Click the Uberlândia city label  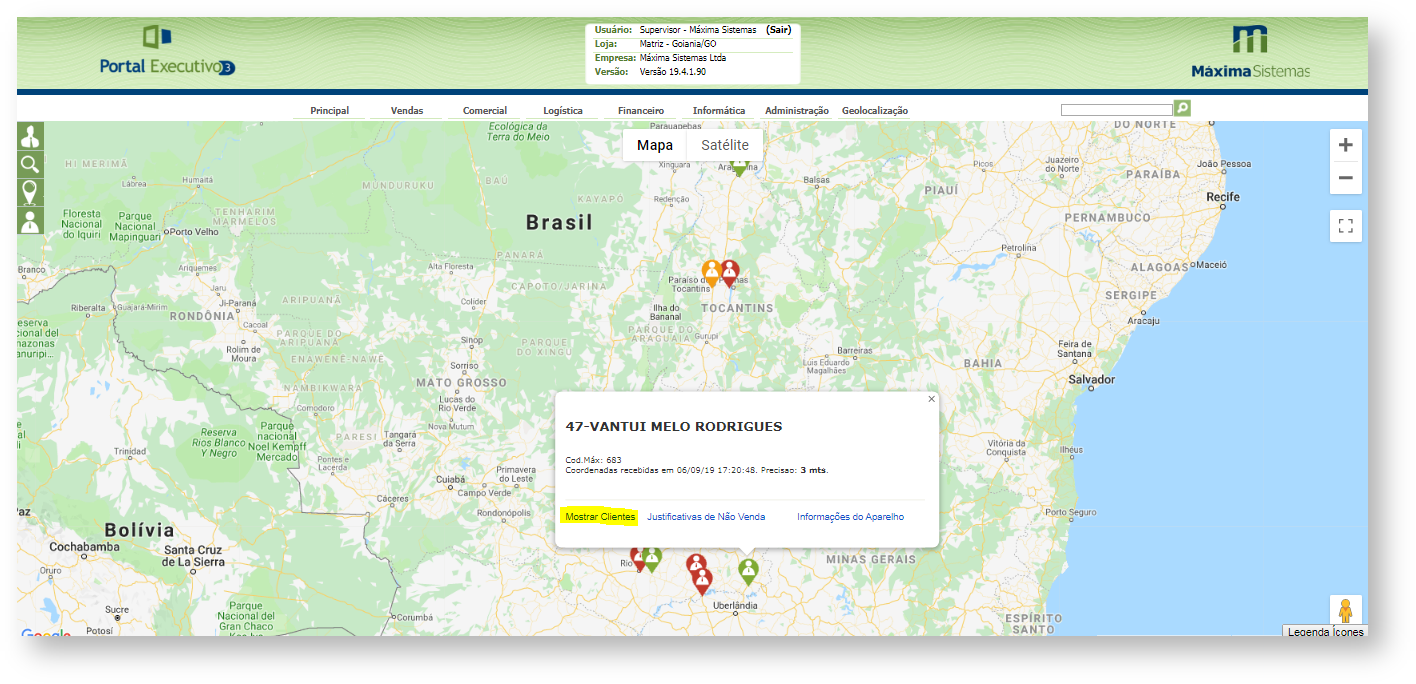[734, 606]
